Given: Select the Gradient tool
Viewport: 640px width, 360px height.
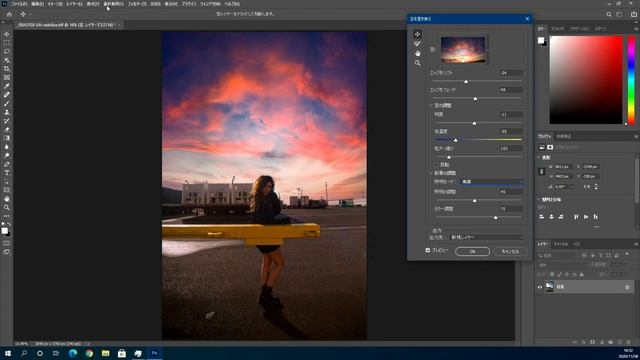Looking at the screenshot, I should click(x=7, y=138).
